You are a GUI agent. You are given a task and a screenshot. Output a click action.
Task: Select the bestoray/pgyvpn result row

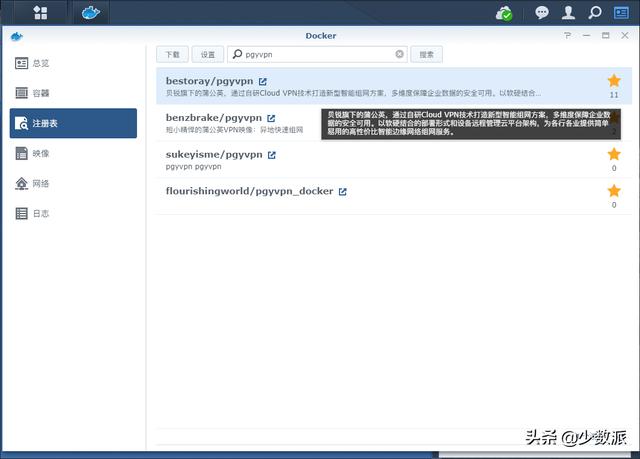(394, 86)
